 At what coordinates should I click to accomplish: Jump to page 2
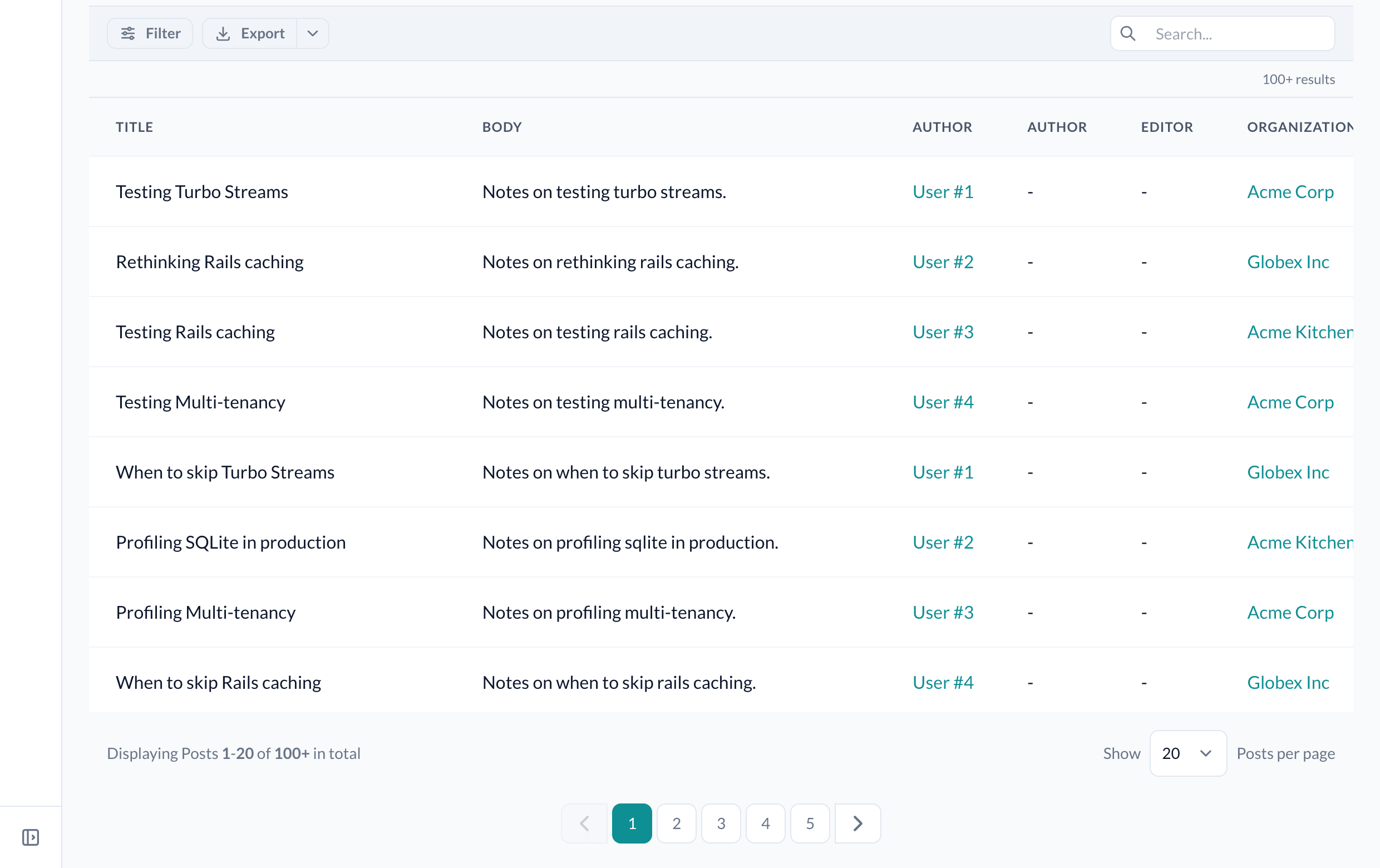click(x=676, y=823)
